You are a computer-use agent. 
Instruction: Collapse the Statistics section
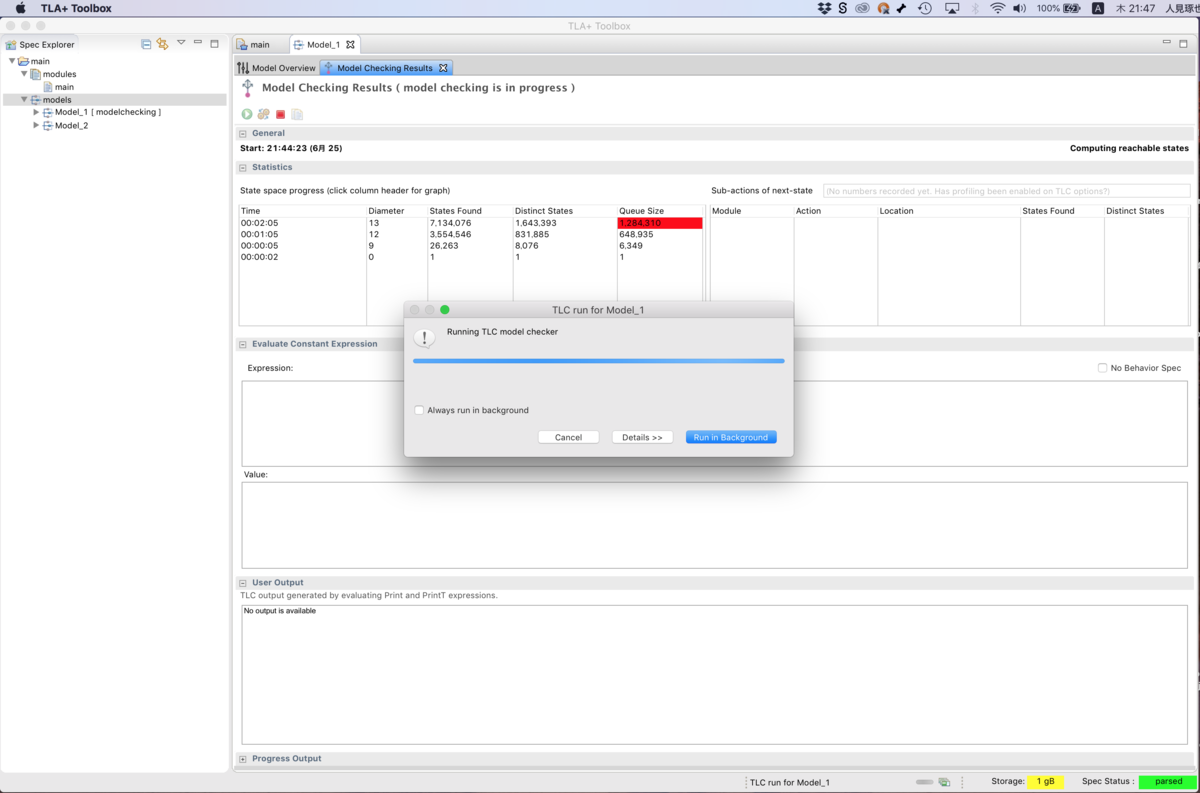(x=243, y=167)
